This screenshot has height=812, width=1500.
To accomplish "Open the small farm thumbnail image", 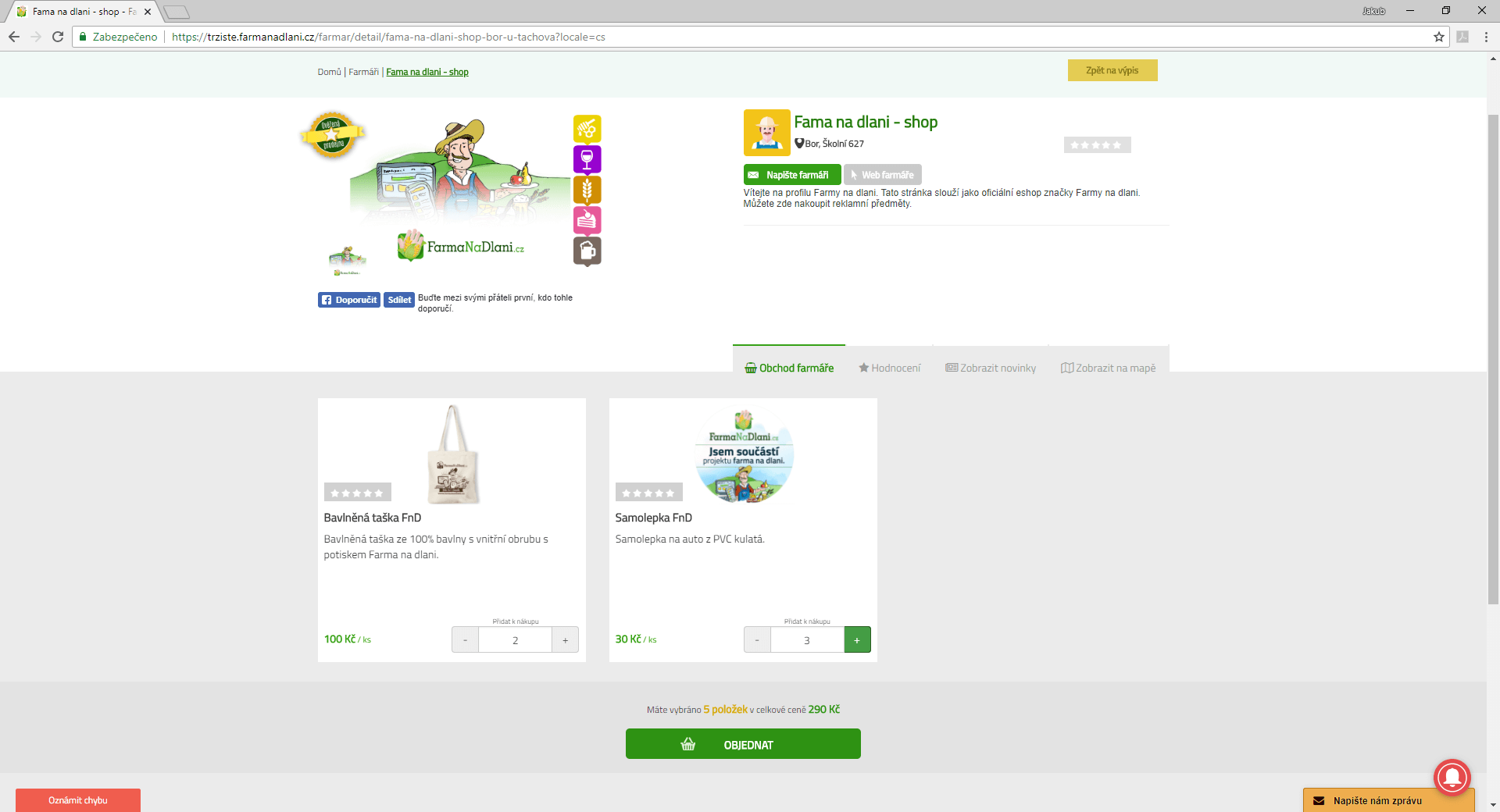I will point(347,260).
